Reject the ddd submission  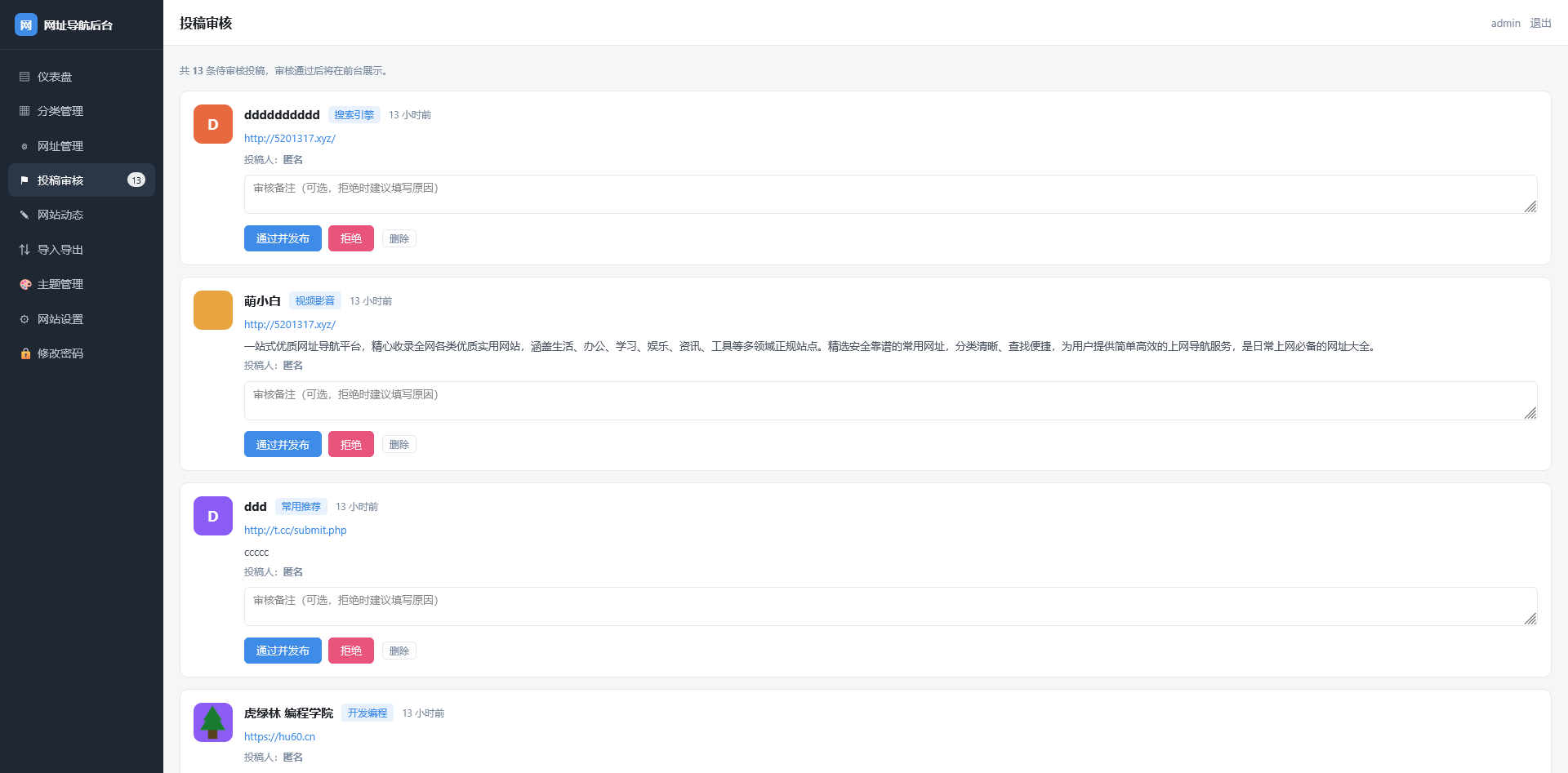click(x=351, y=651)
